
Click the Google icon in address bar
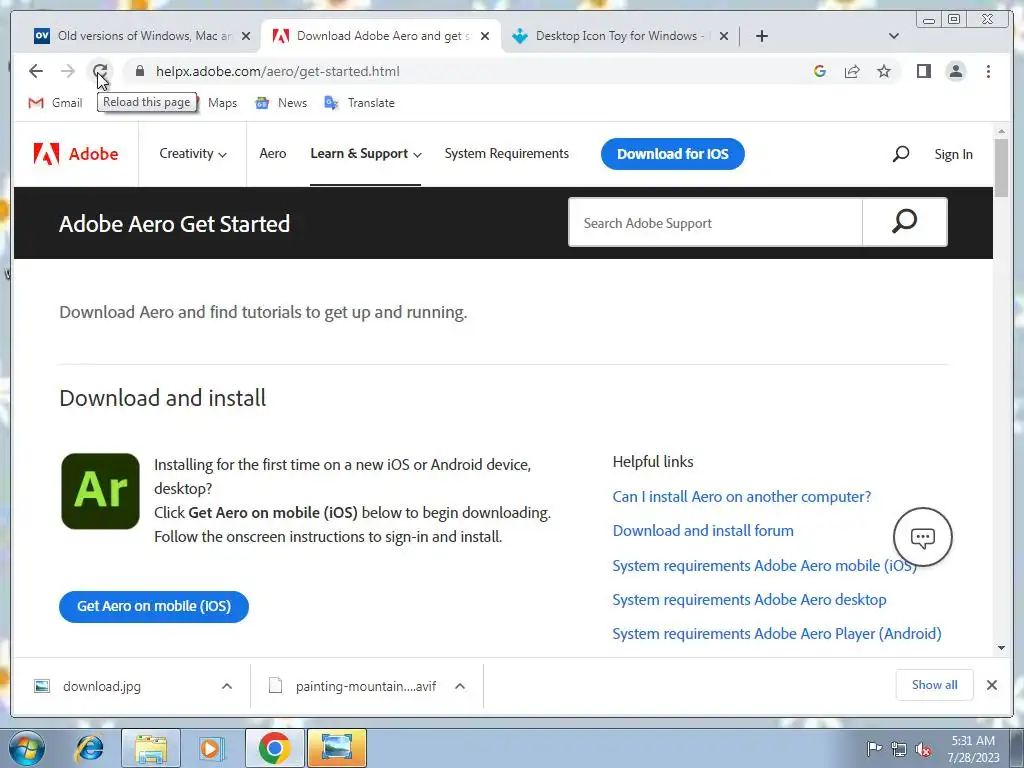(820, 71)
